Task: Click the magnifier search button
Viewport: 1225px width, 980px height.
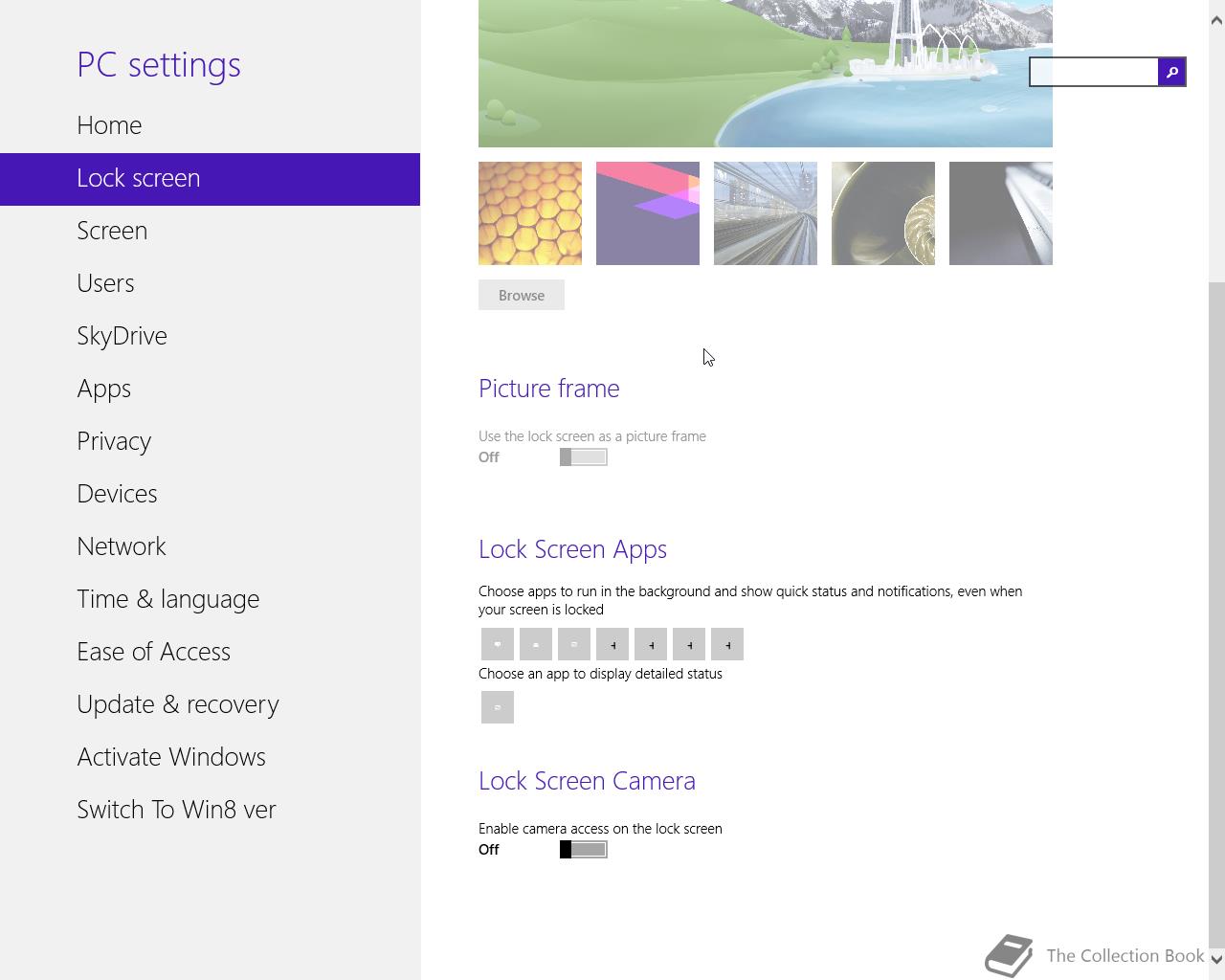Action: pyautogui.click(x=1172, y=72)
